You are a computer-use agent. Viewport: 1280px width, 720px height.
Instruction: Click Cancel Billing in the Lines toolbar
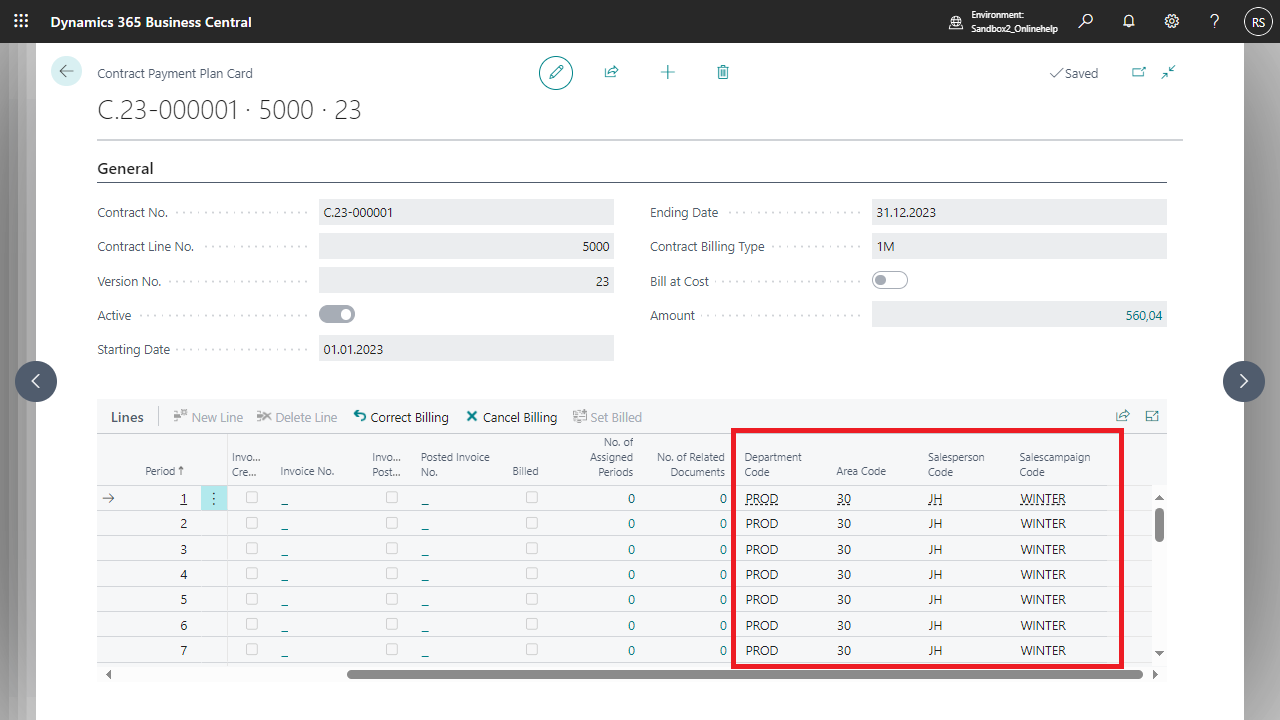511,417
